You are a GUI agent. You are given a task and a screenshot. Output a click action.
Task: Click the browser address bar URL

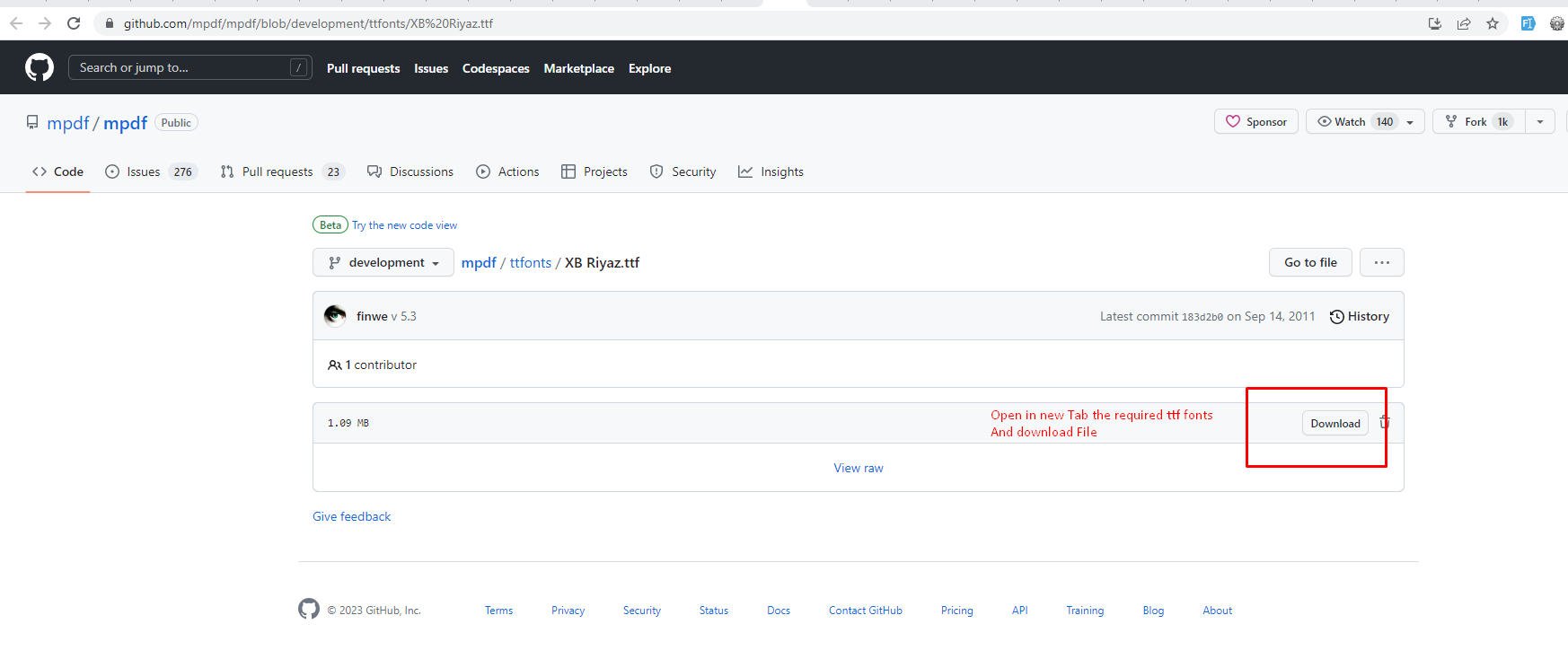308,23
